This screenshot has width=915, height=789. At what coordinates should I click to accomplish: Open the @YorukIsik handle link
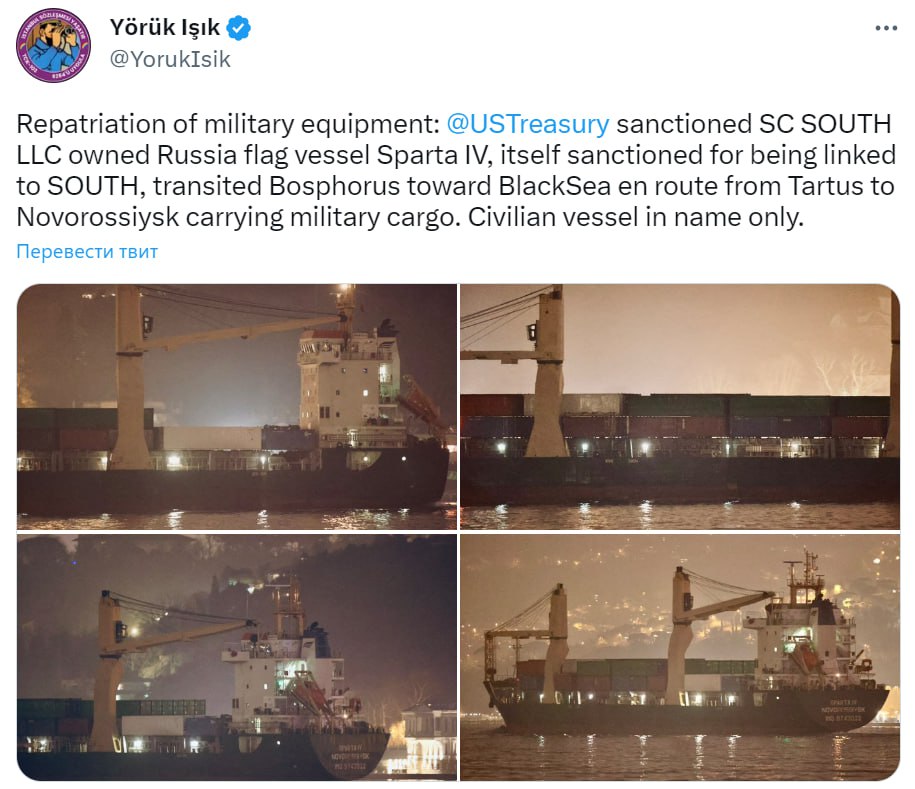pos(169,59)
